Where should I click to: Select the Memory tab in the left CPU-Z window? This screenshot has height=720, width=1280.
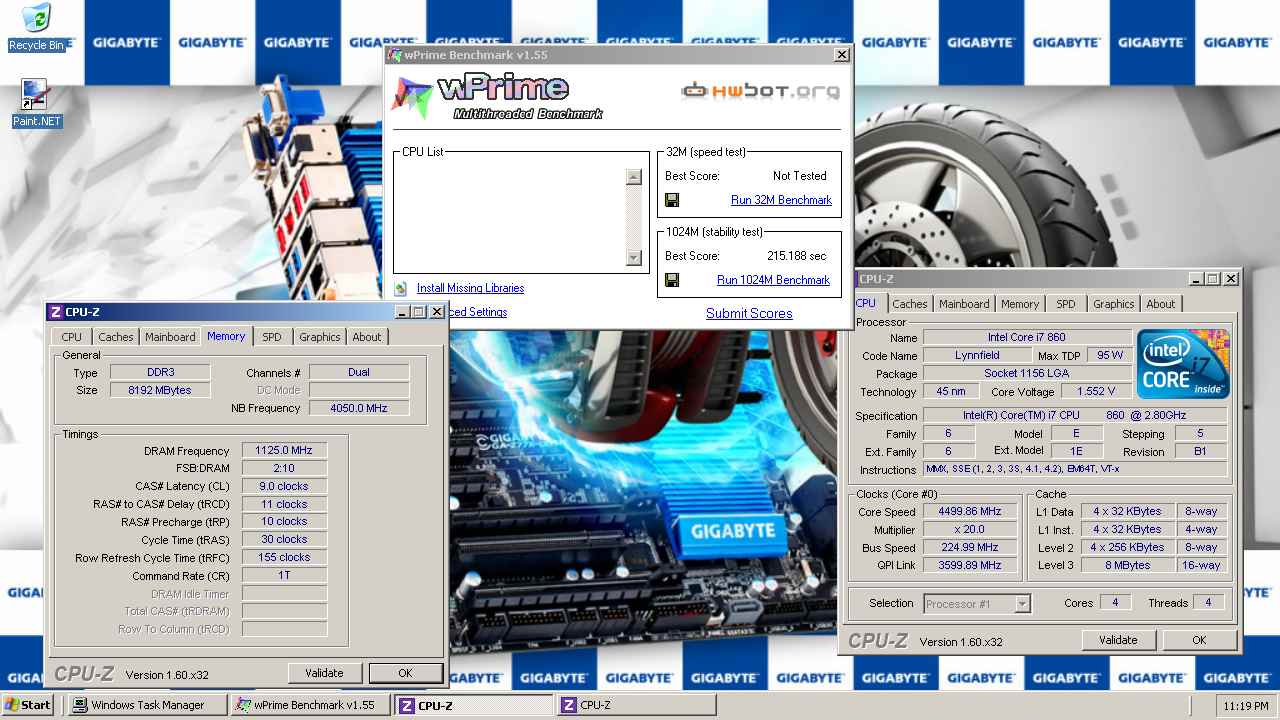226,336
